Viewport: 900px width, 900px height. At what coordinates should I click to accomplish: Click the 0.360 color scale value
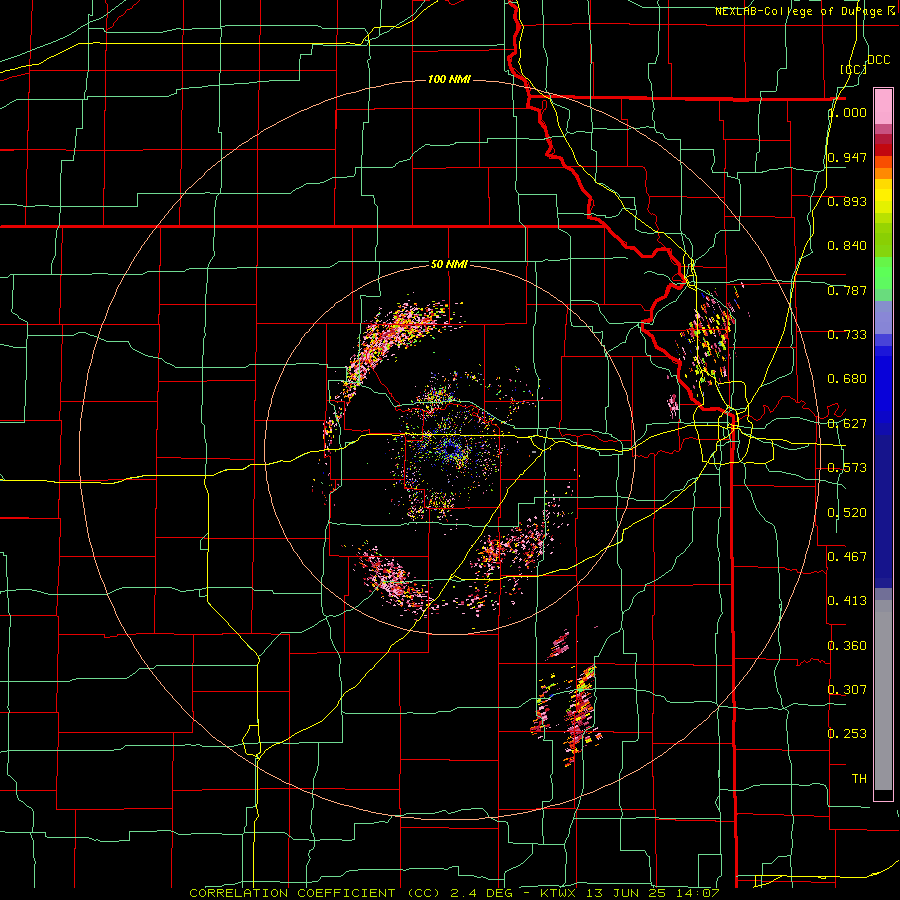(847, 646)
